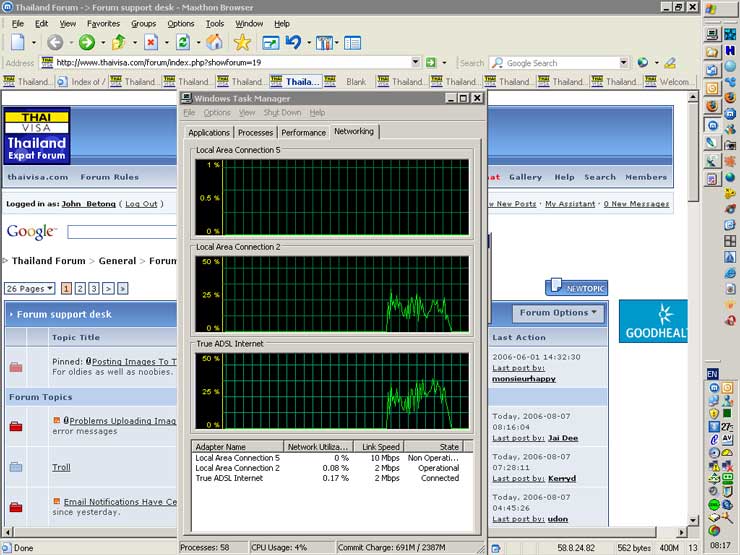The width and height of the screenshot is (740, 555).
Task: Expand the Google Search engine dropdown
Action: [623, 62]
